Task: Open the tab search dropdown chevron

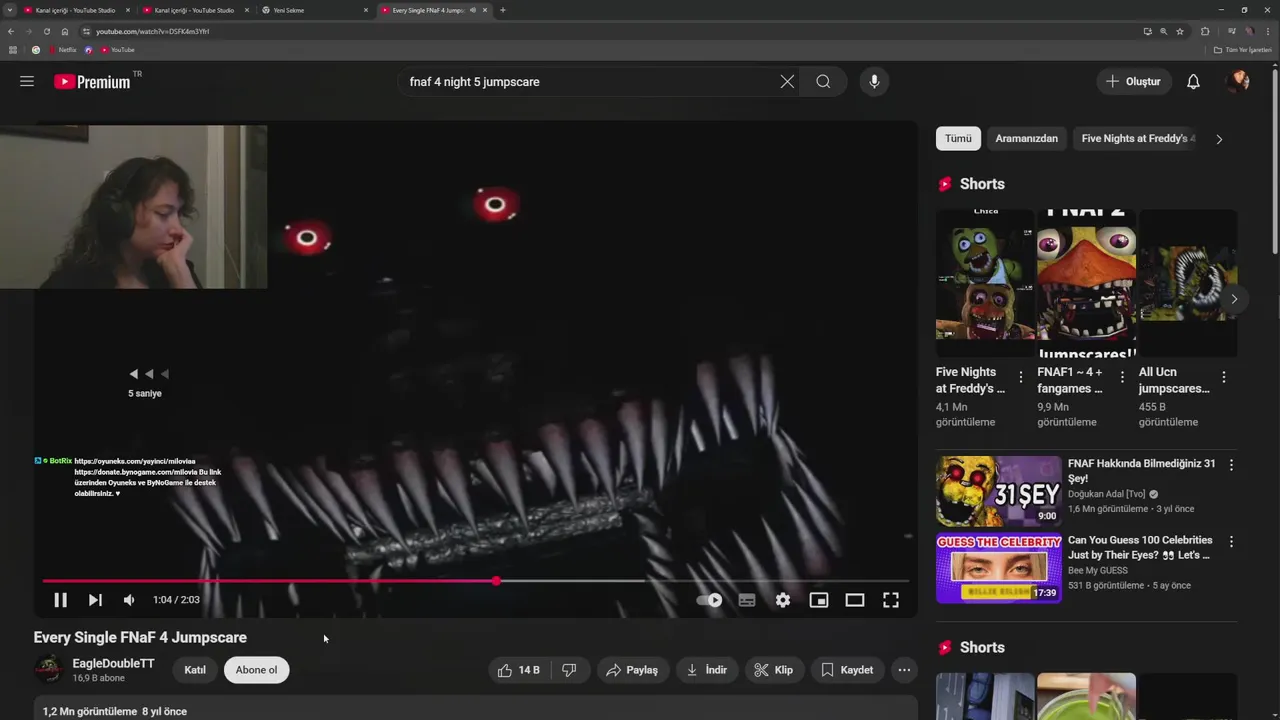Action: point(10,10)
